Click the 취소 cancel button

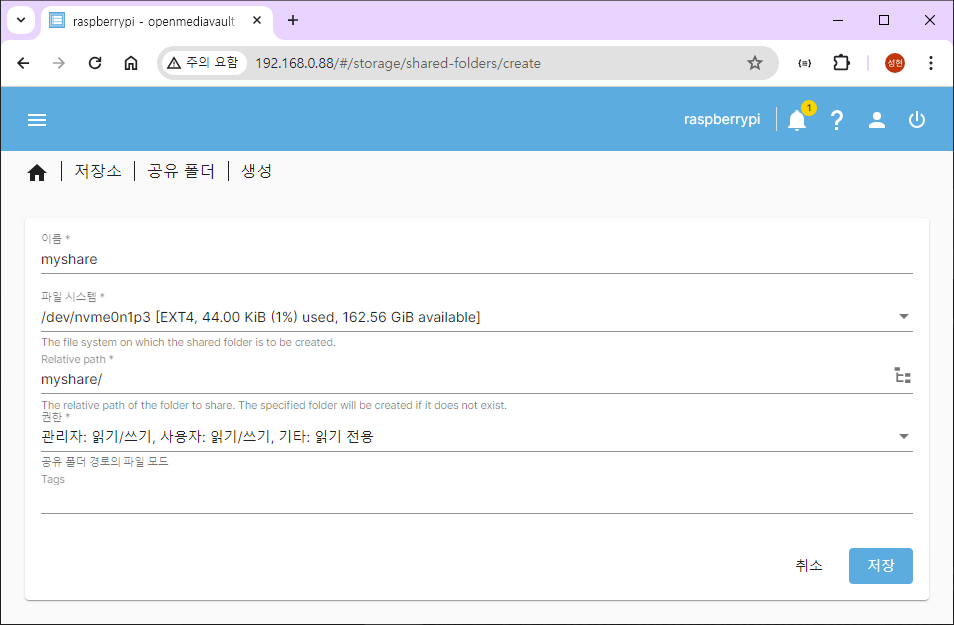coord(809,565)
